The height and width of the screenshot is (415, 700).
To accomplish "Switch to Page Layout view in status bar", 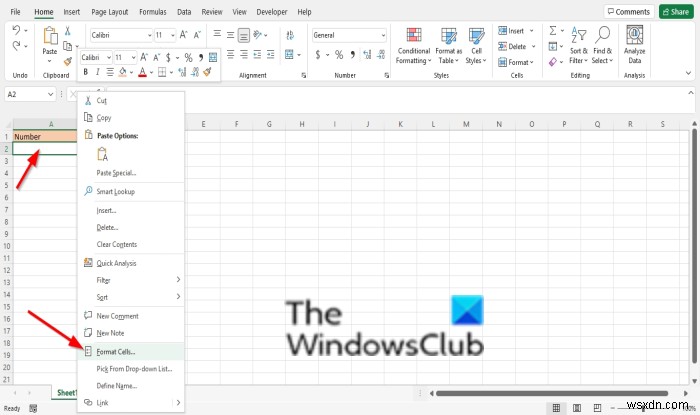I will 577,408.
